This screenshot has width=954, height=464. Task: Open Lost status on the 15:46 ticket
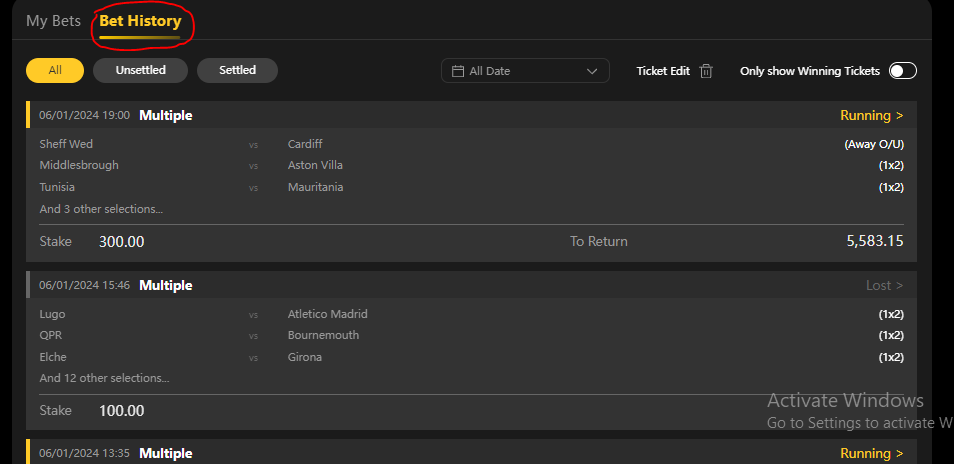click(884, 285)
